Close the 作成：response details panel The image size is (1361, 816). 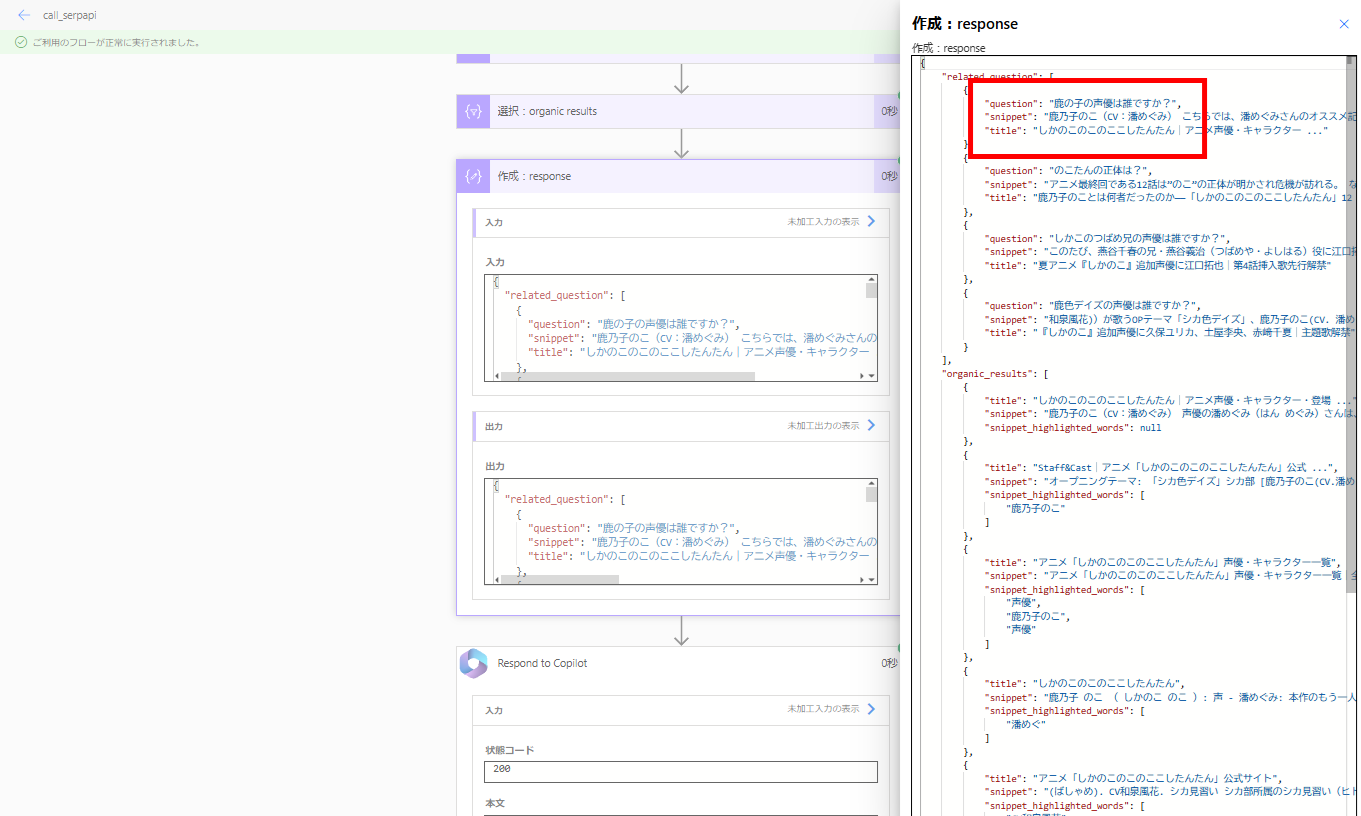pyautogui.click(x=1344, y=24)
